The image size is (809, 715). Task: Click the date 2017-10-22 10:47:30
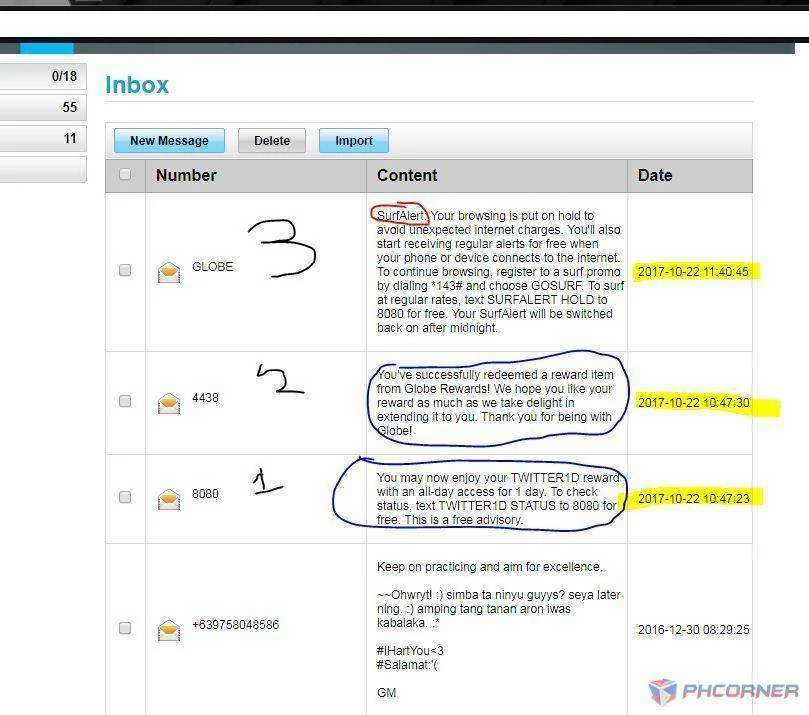[693, 403]
